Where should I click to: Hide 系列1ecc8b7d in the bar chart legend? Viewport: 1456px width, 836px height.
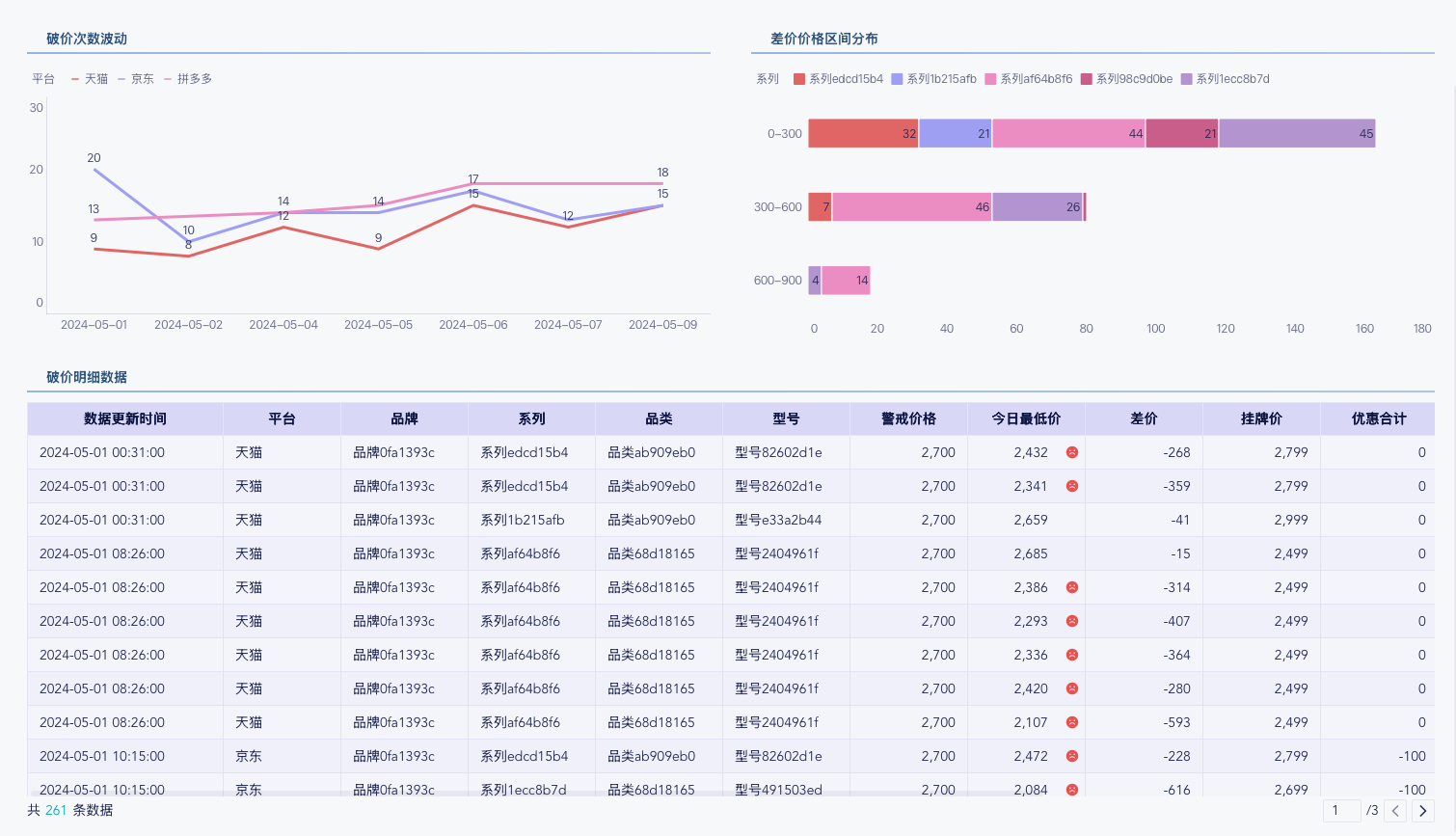(x=1225, y=79)
